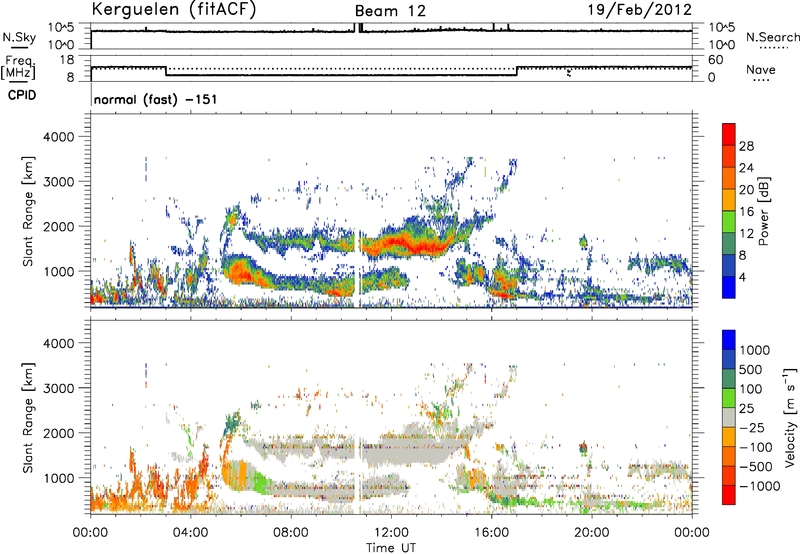Click the 'Slant Range [km]' label of velocity panel
Screen dimensions: 800x554
(28, 417)
